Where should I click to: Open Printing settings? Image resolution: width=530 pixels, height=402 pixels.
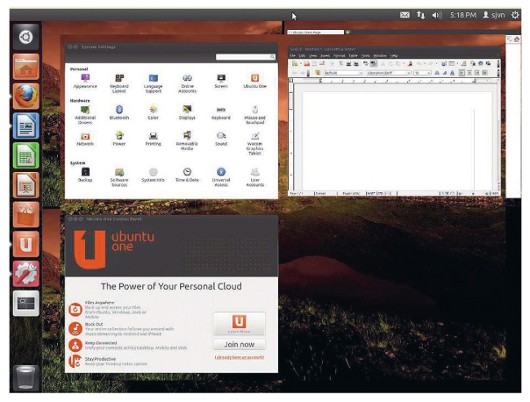(153, 139)
